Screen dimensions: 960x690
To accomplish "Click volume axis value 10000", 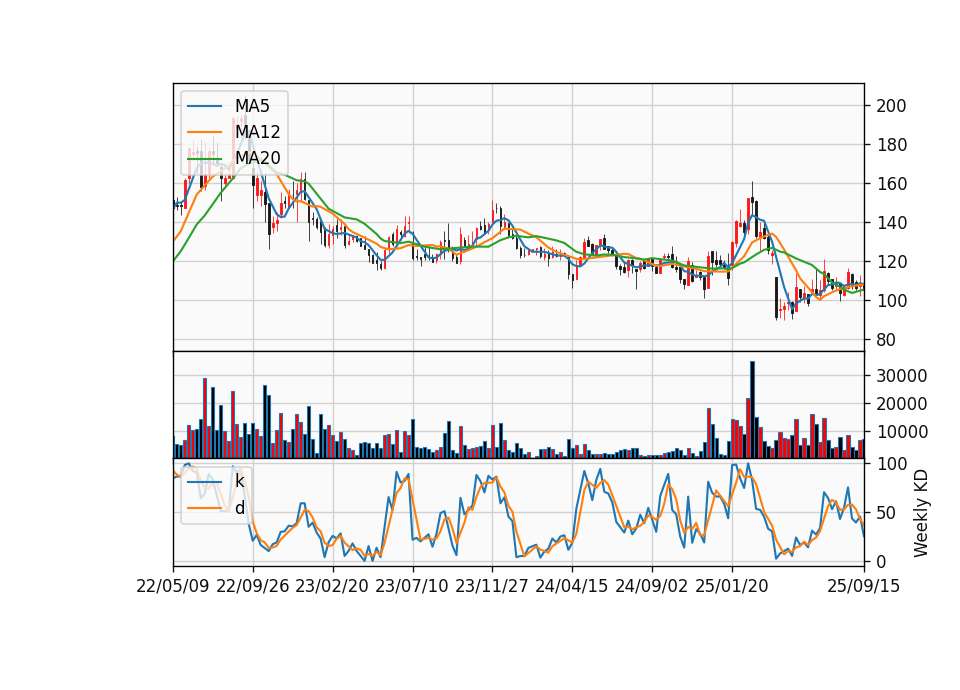I will pyautogui.click(x=901, y=432).
